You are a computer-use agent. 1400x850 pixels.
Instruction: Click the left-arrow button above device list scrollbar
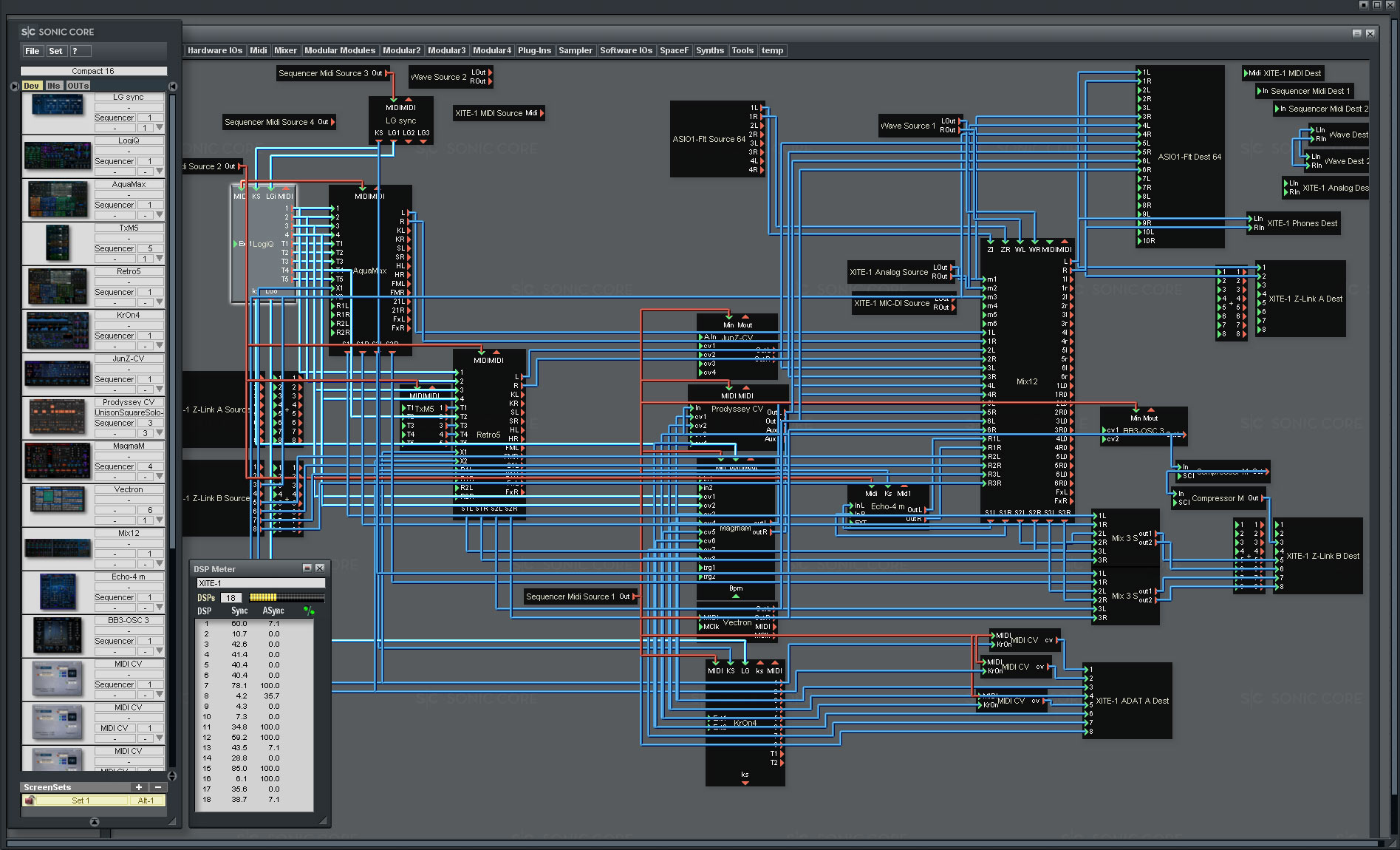pyautogui.click(x=173, y=86)
